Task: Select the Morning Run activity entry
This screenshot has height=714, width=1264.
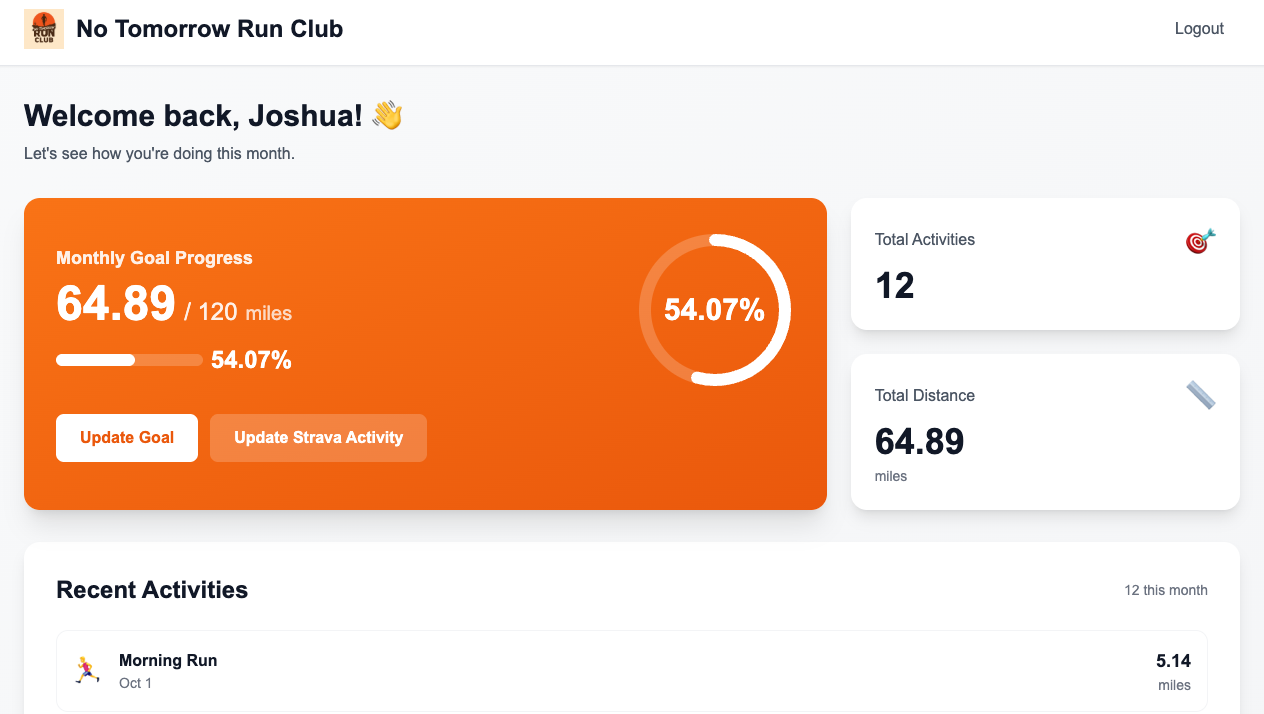Action: click(632, 670)
